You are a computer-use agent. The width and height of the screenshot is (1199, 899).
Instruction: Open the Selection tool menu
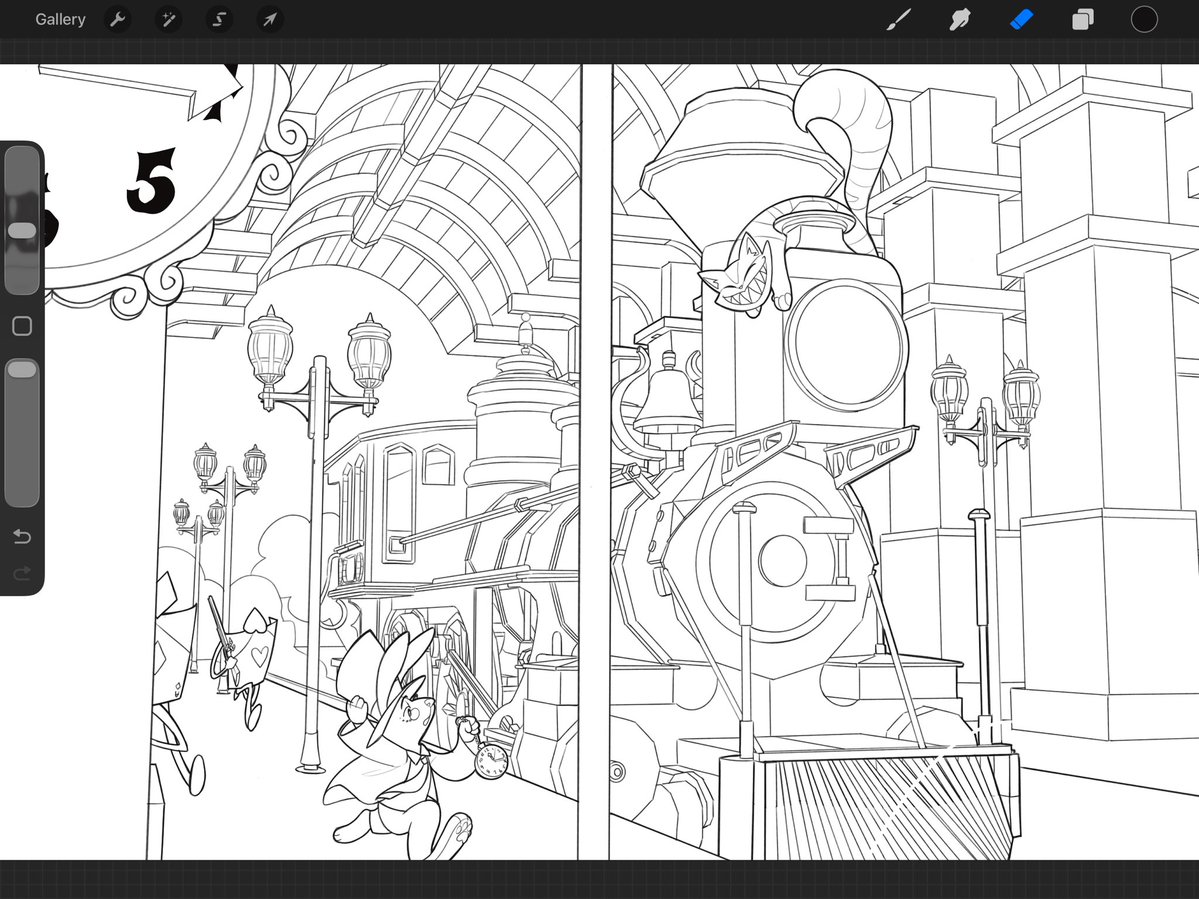tap(219, 19)
